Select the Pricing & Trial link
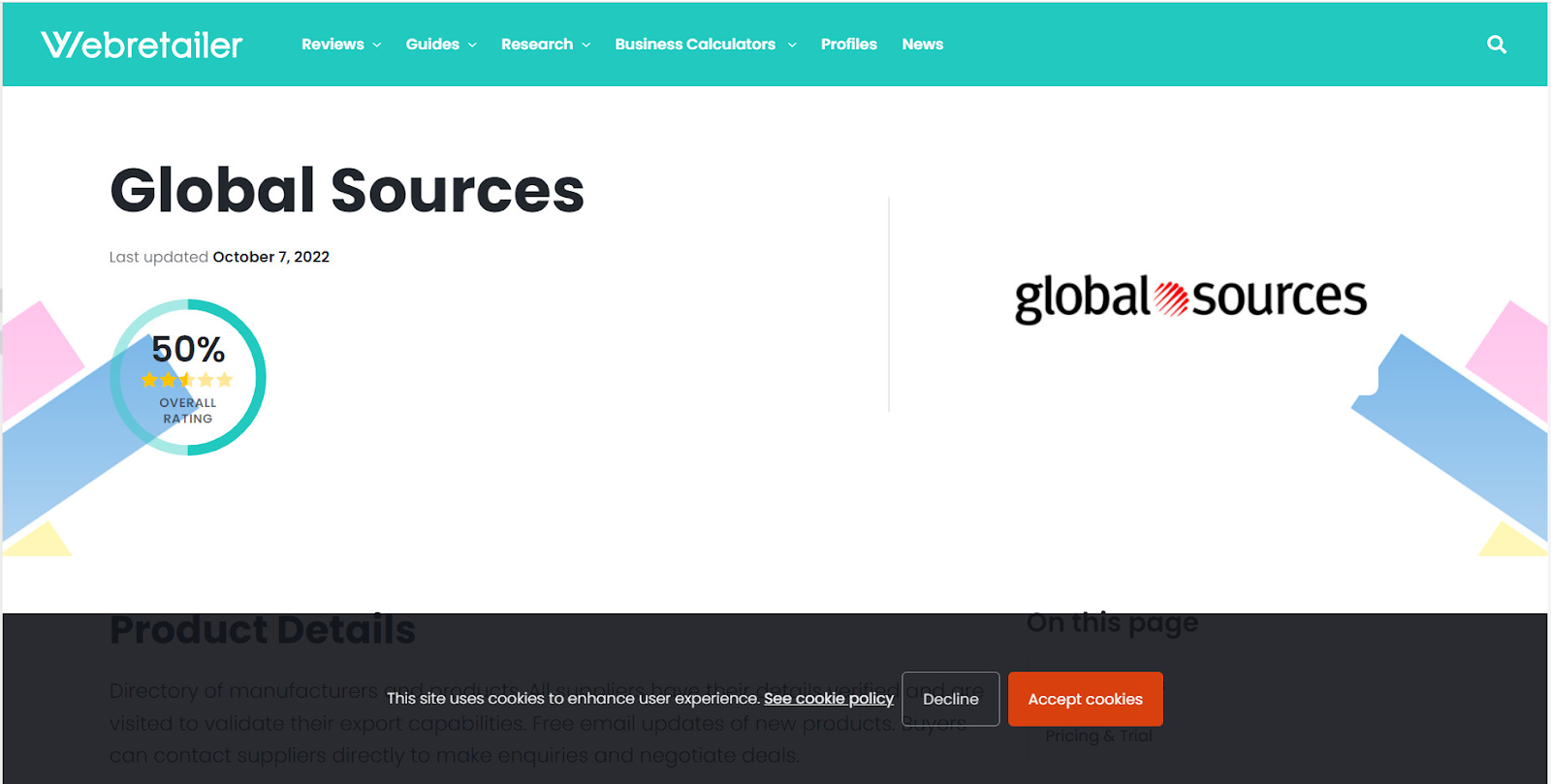Image resolution: width=1551 pixels, height=784 pixels. [1098, 737]
